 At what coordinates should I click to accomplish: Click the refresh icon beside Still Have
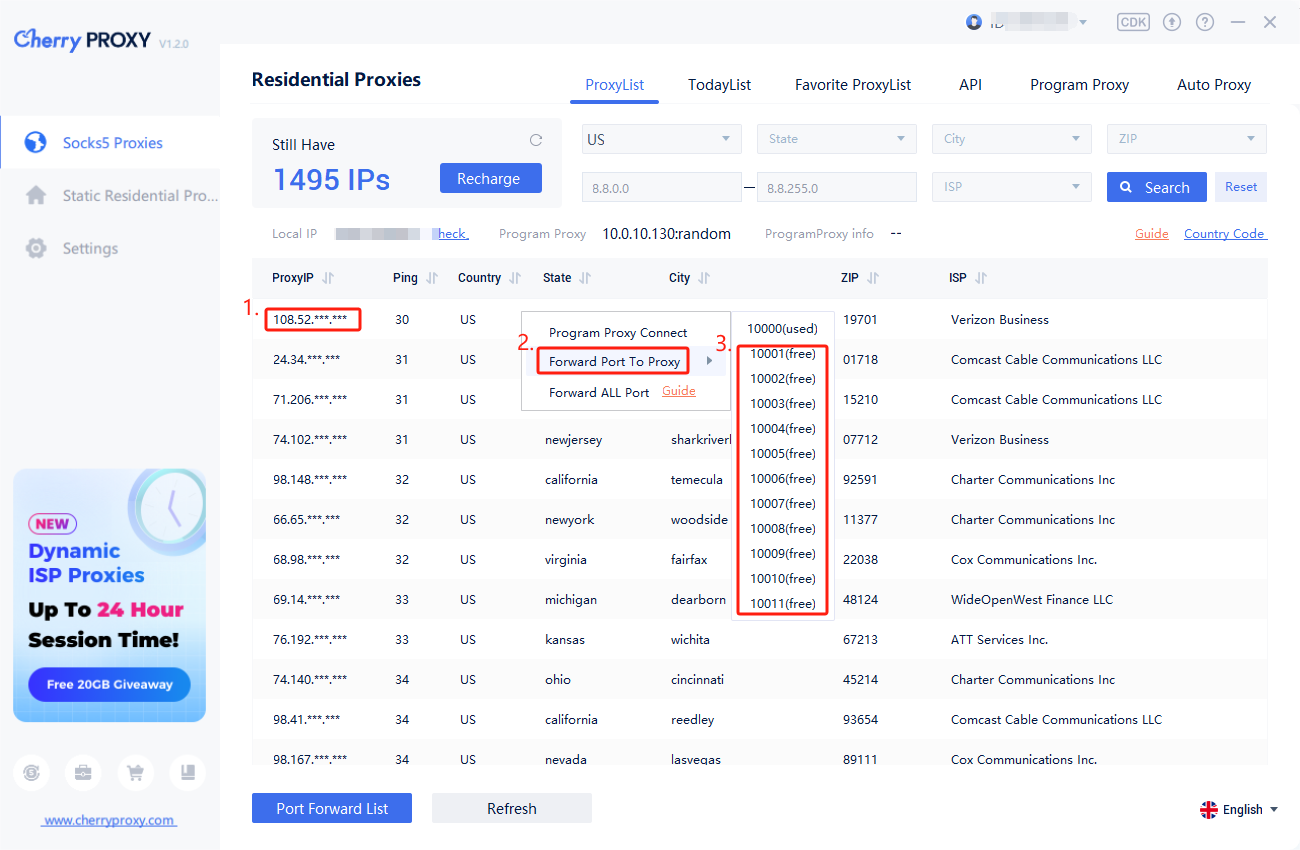[x=535, y=141]
